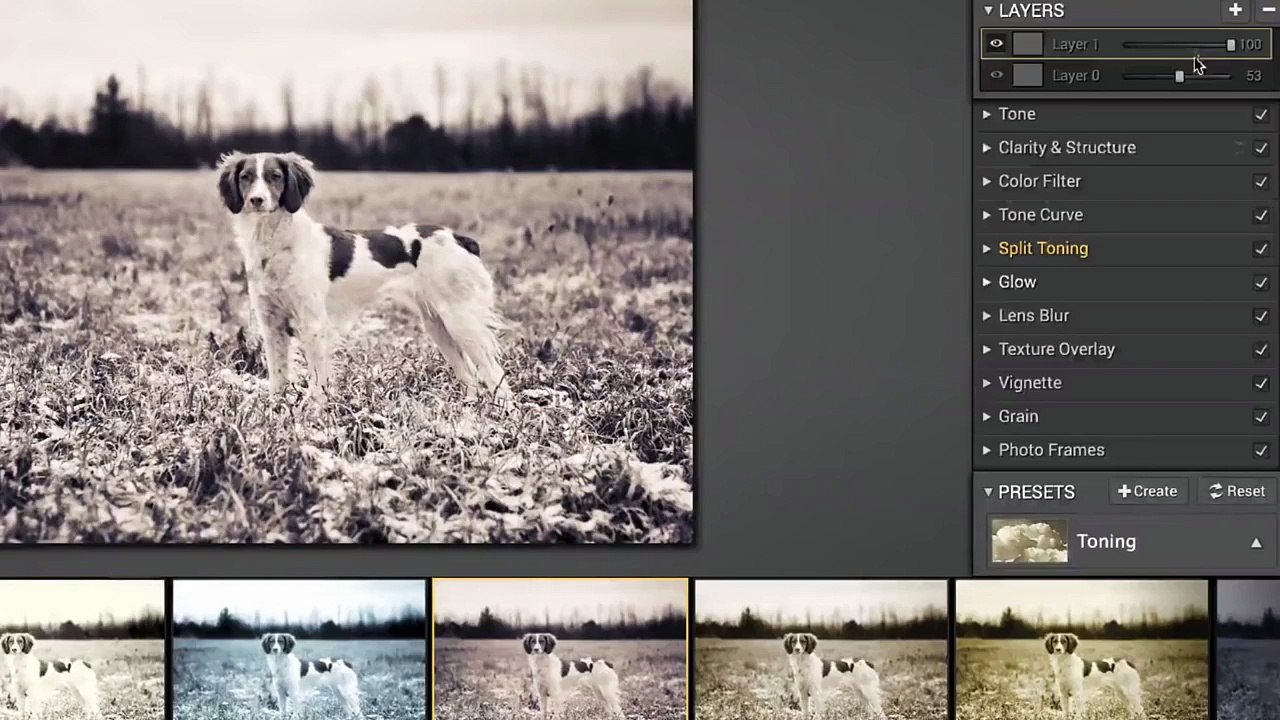The height and width of the screenshot is (720, 1280).
Task: Apply the yellow-toned preset thumbnail
Action: click(x=1082, y=650)
